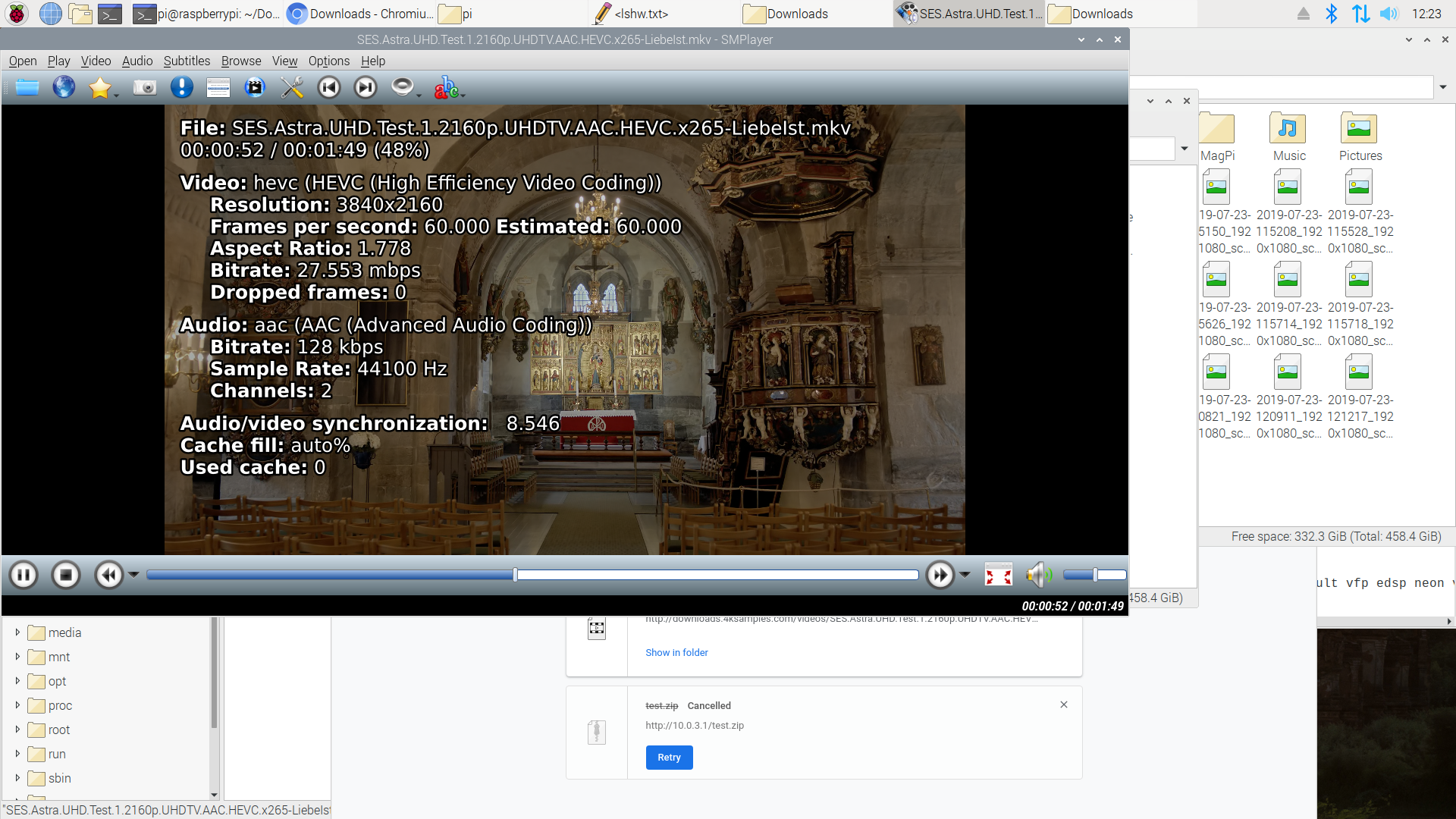Click the Retry button for test.zip
The width and height of the screenshot is (1456, 819).
point(669,758)
